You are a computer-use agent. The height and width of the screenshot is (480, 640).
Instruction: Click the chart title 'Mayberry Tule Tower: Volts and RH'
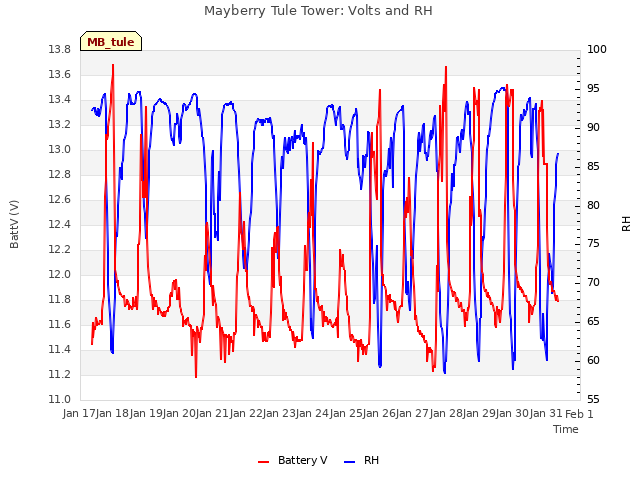tap(318, 11)
